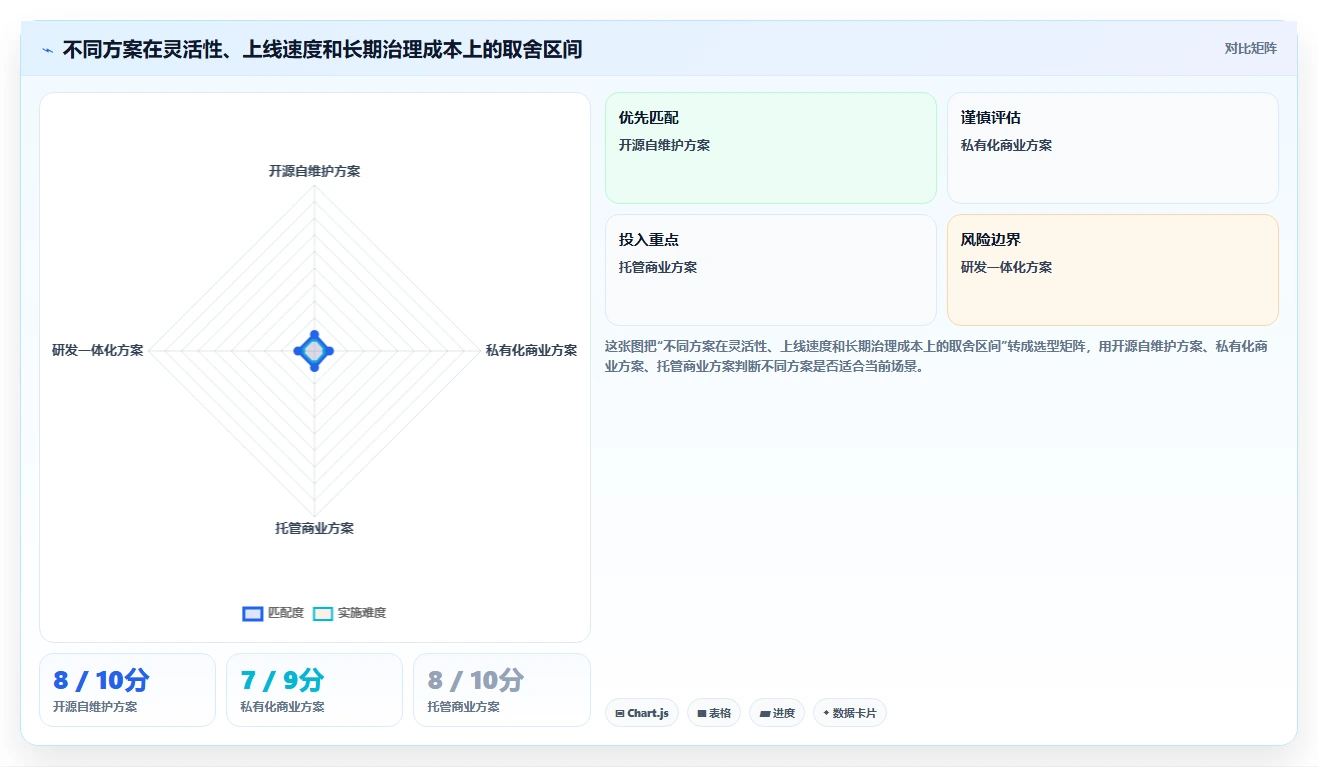This screenshot has width=1318, height=767.
Task: Click radar axis label 开源自维护方案
Action: point(314,171)
